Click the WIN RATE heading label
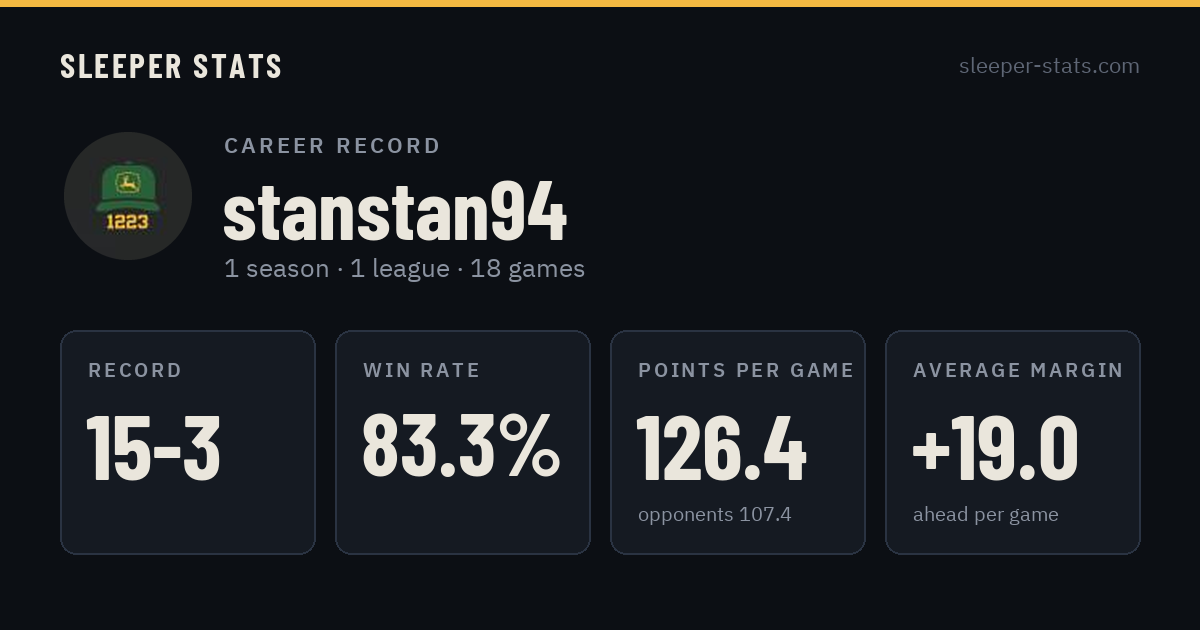Viewport: 1200px width, 630px height. 421,371
